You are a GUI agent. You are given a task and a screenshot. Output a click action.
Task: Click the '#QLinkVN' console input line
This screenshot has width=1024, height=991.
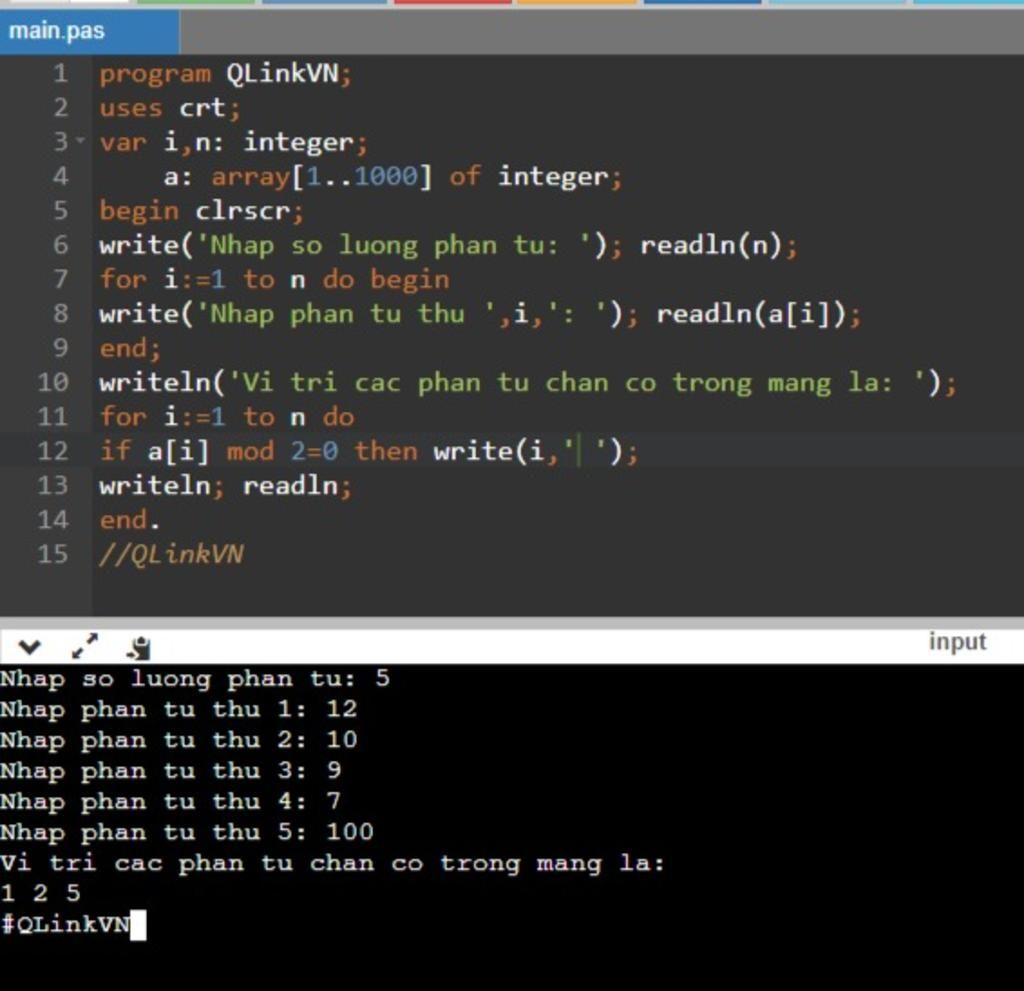pos(65,924)
